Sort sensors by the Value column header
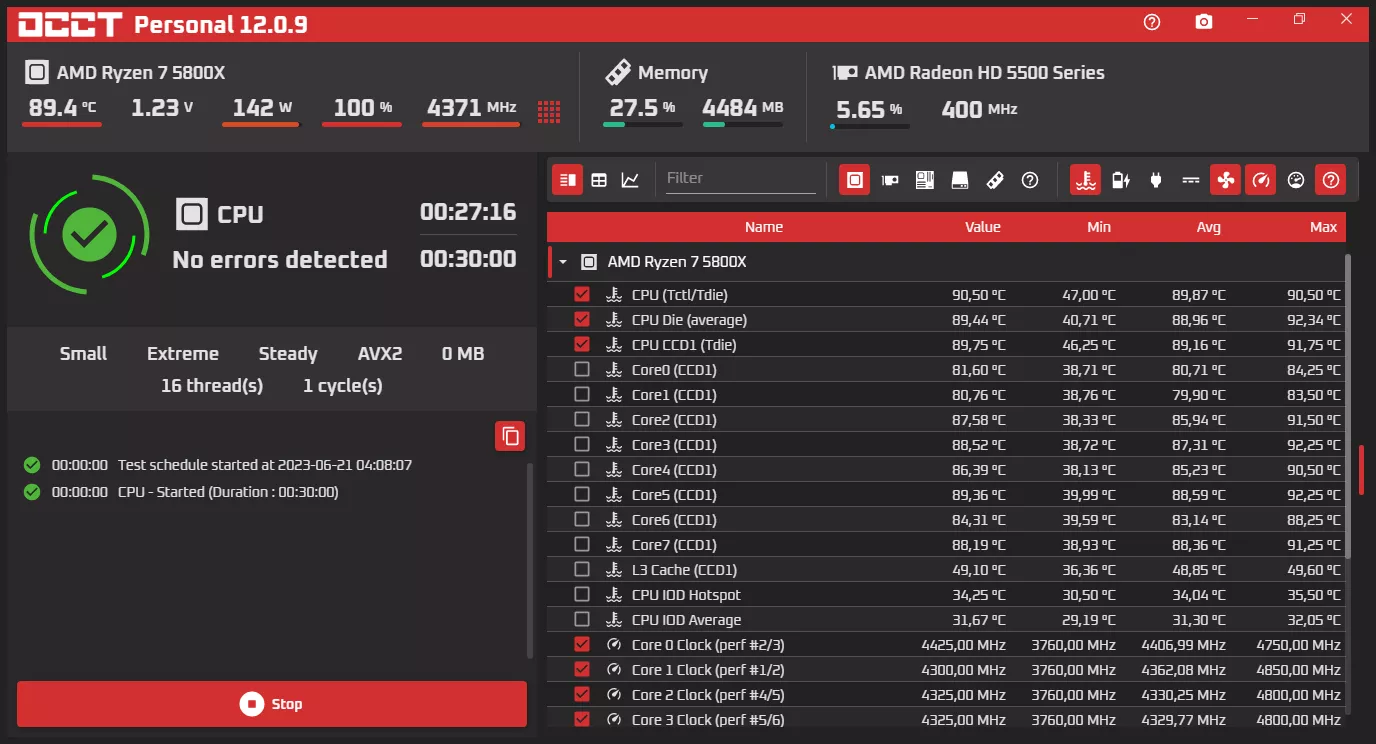This screenshot has width=1376, height=744. (x=983, y=227)
